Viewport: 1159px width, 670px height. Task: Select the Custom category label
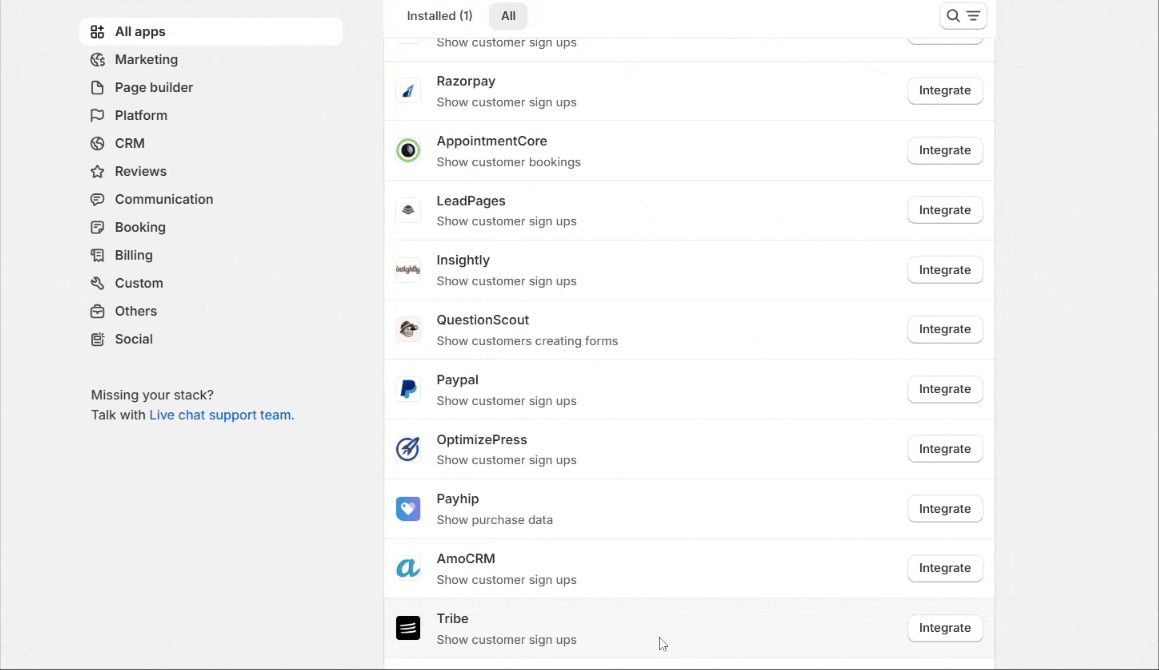(139, 283)
